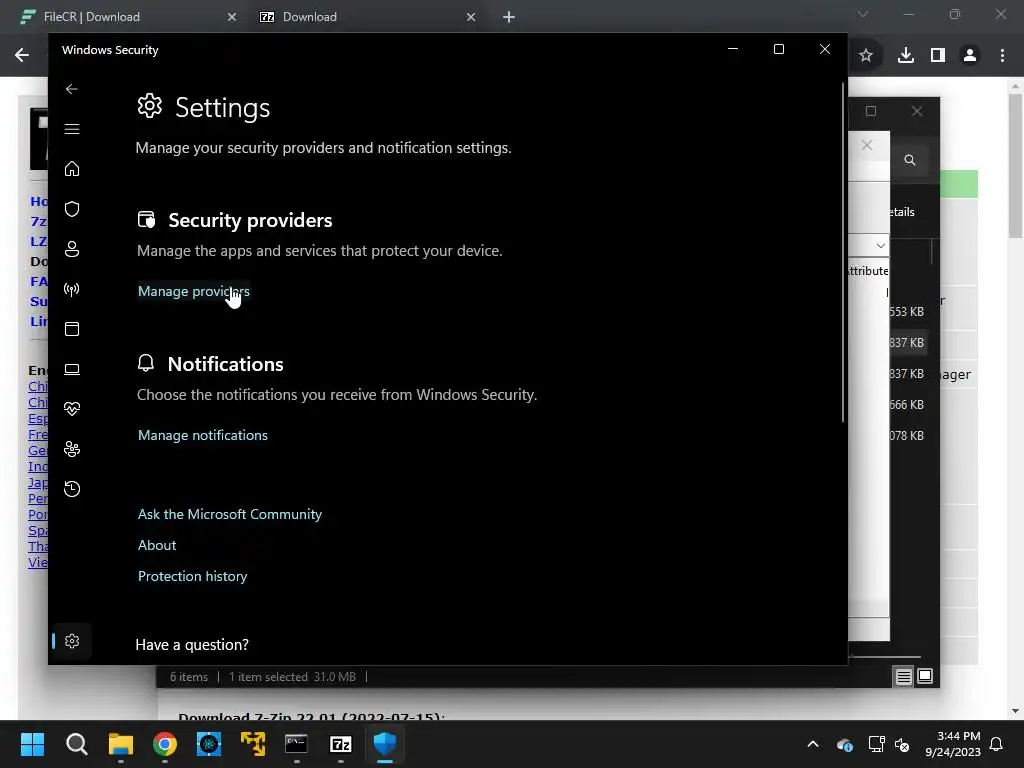Expand dropdown chevron in File Explorer window
The width and height of the screenshot is (1024, 768).
(x=880, y=246)
